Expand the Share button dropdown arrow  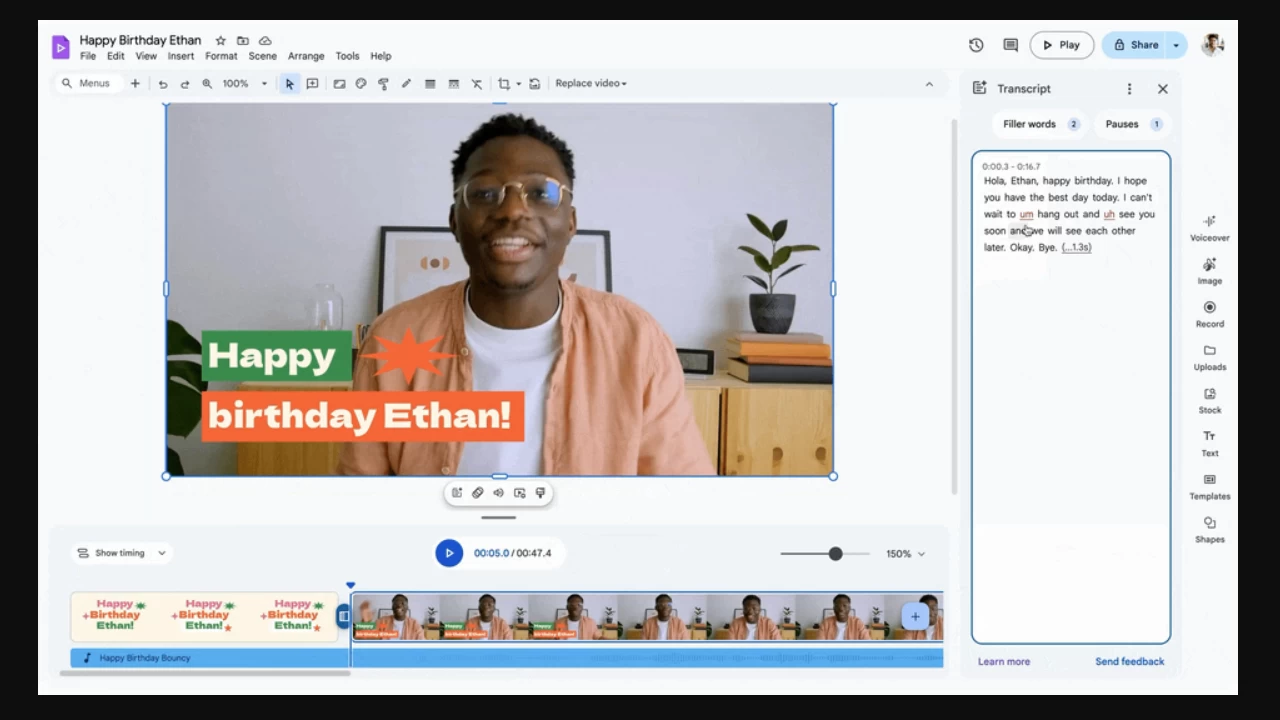click(x=1176, y=45)
